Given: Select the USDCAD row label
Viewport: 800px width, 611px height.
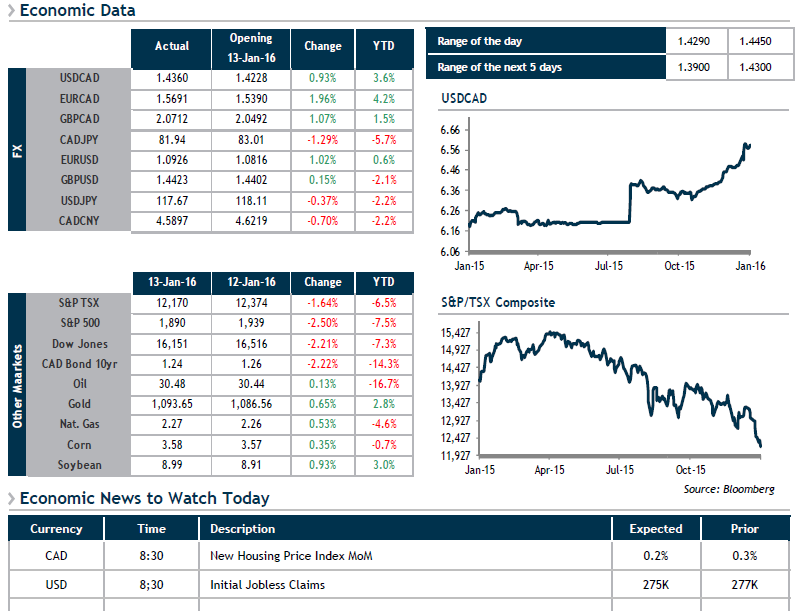Looking at the screenshot, I should [x=79, y=78].
